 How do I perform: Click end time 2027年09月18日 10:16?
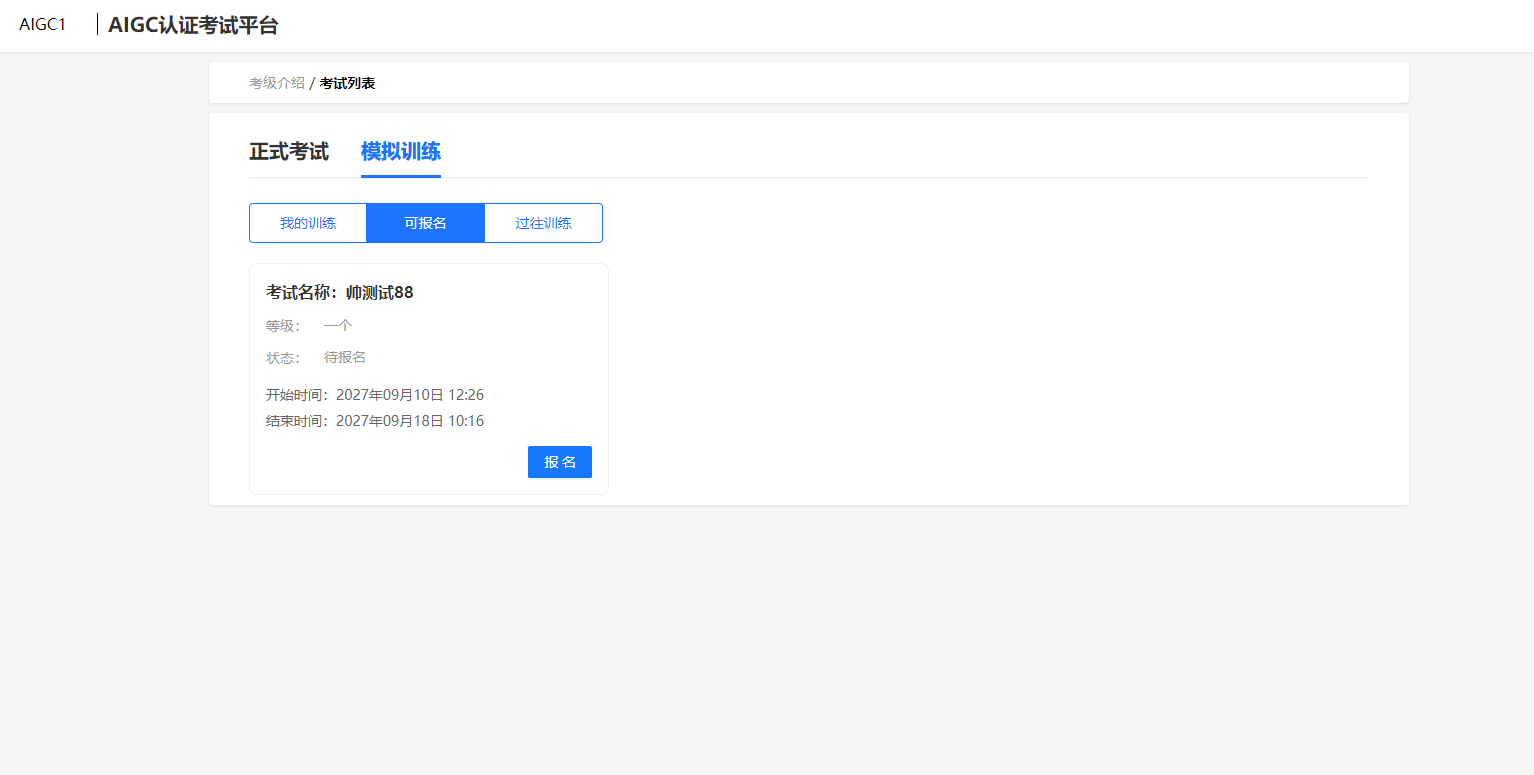tap(410, 421)
